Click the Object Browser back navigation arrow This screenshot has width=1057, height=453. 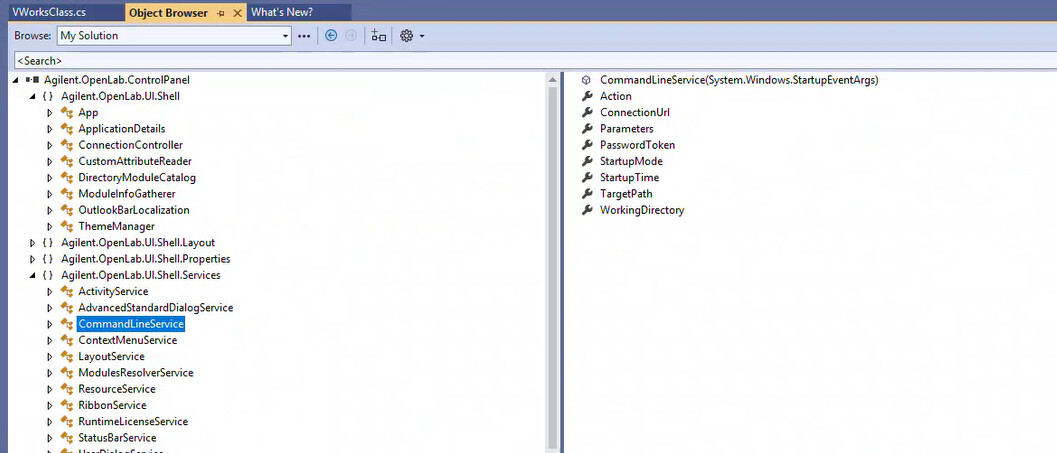(330, 36)
